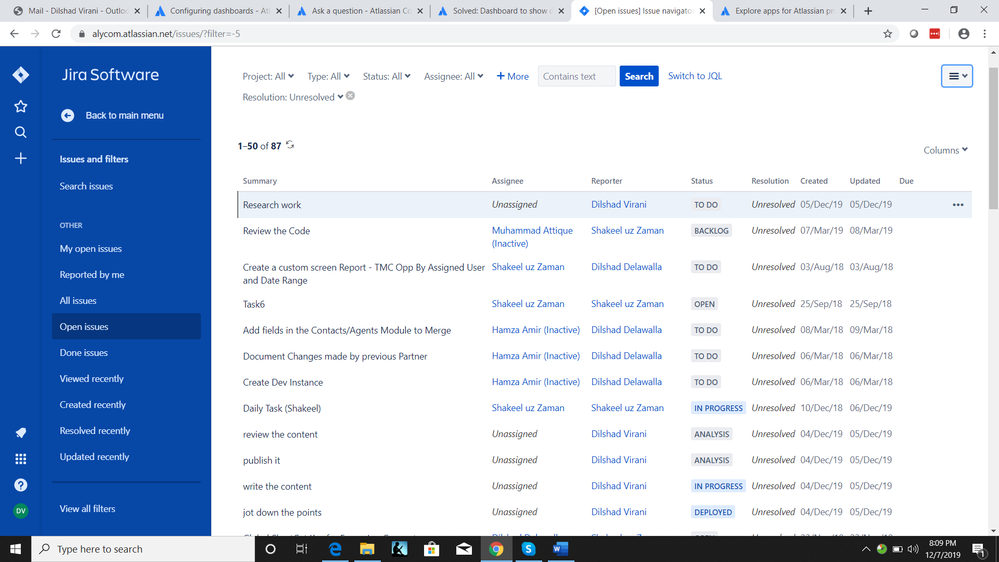Click the help question mark icon
This screenshot has width=999, height=562.
tap(20, 485)
